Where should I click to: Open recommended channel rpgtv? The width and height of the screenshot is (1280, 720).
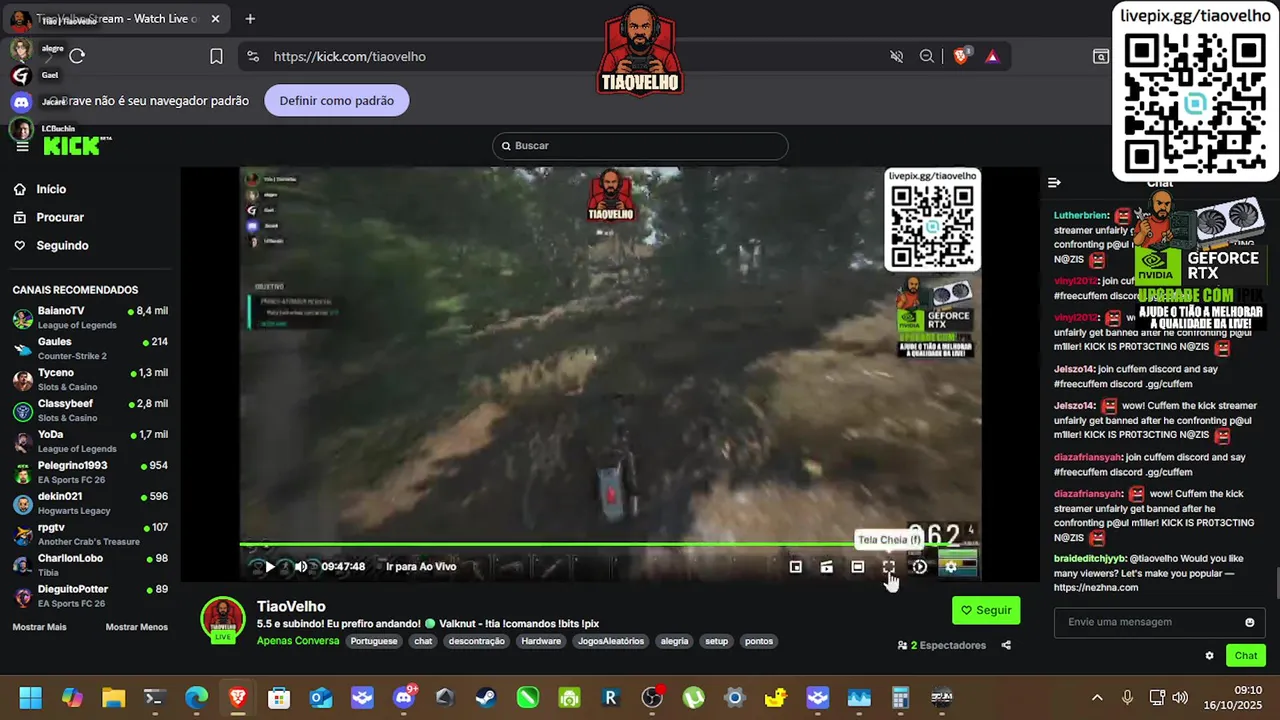pyautogui.click(x=90, y=535)
